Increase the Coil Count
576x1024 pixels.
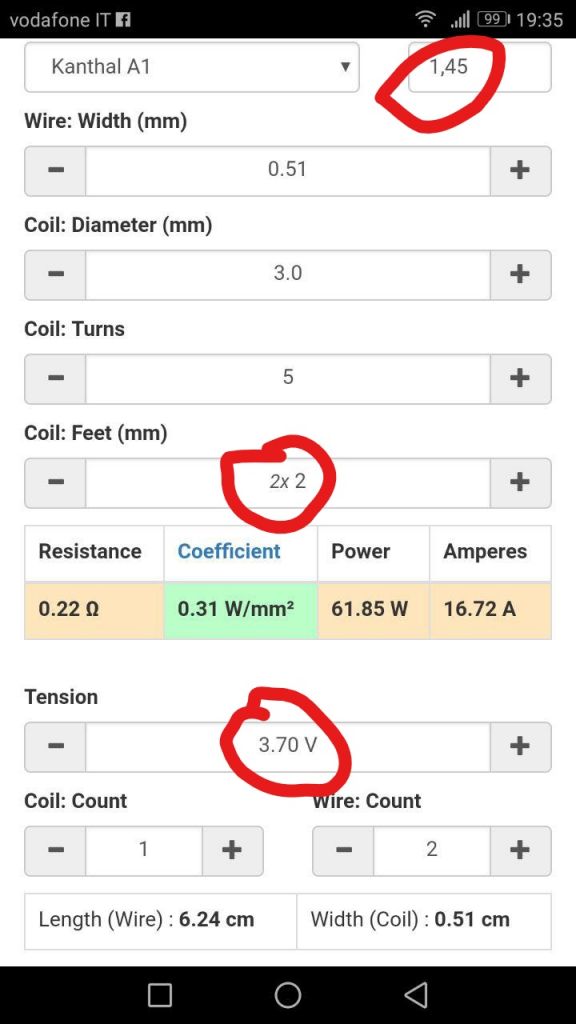(x=232, y=850)
